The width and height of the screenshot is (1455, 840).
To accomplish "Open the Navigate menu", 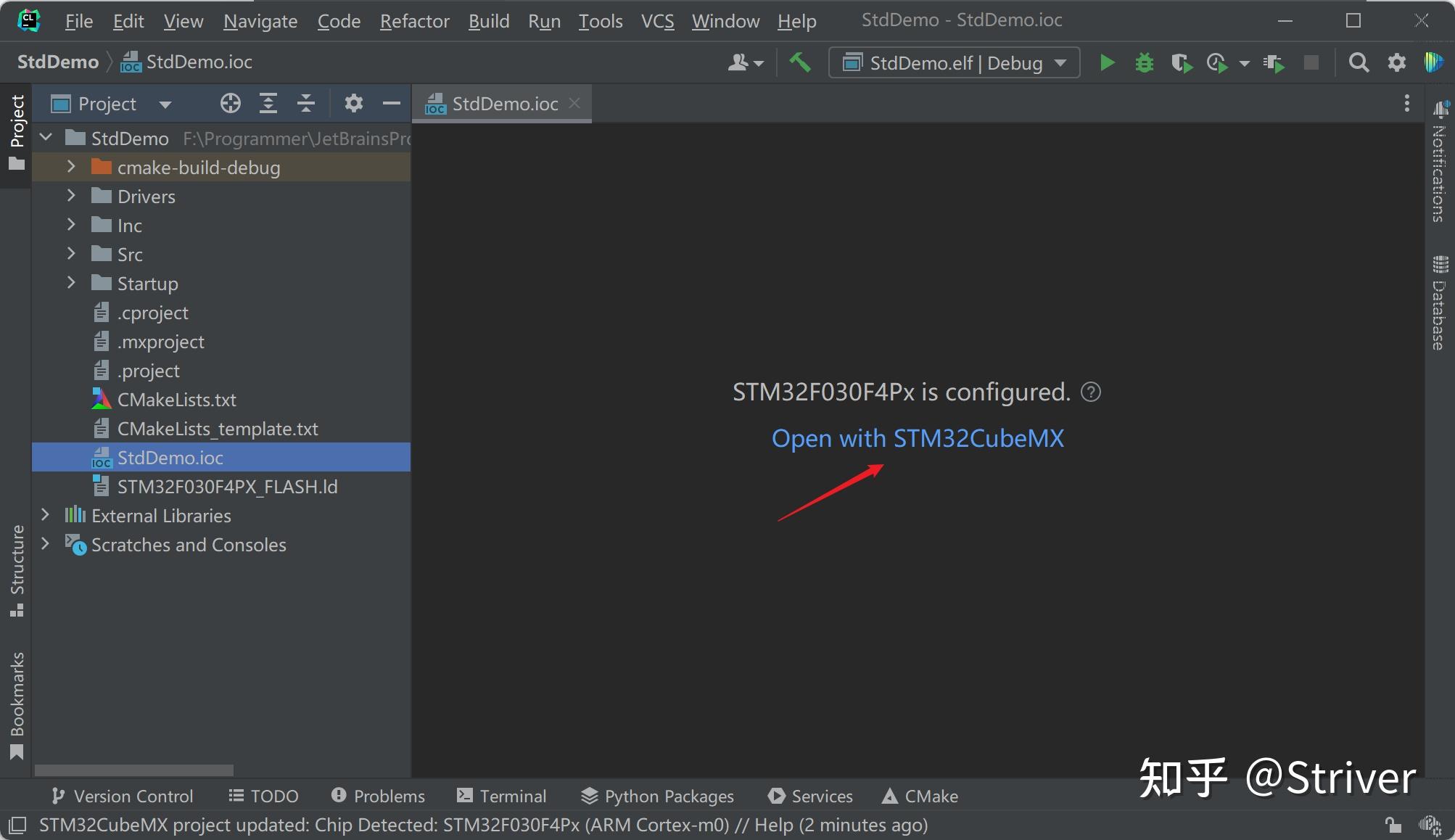I will point(260,21).
